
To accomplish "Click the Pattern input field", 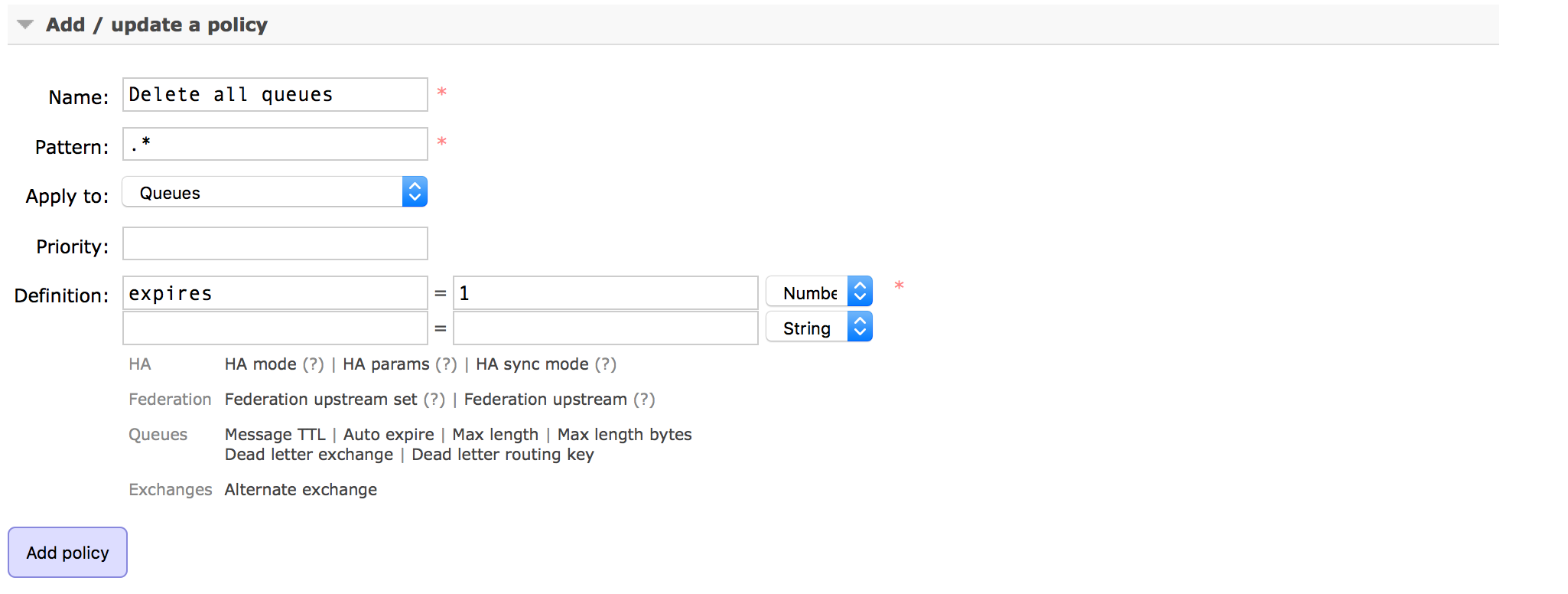I will (x=275, y=144).
